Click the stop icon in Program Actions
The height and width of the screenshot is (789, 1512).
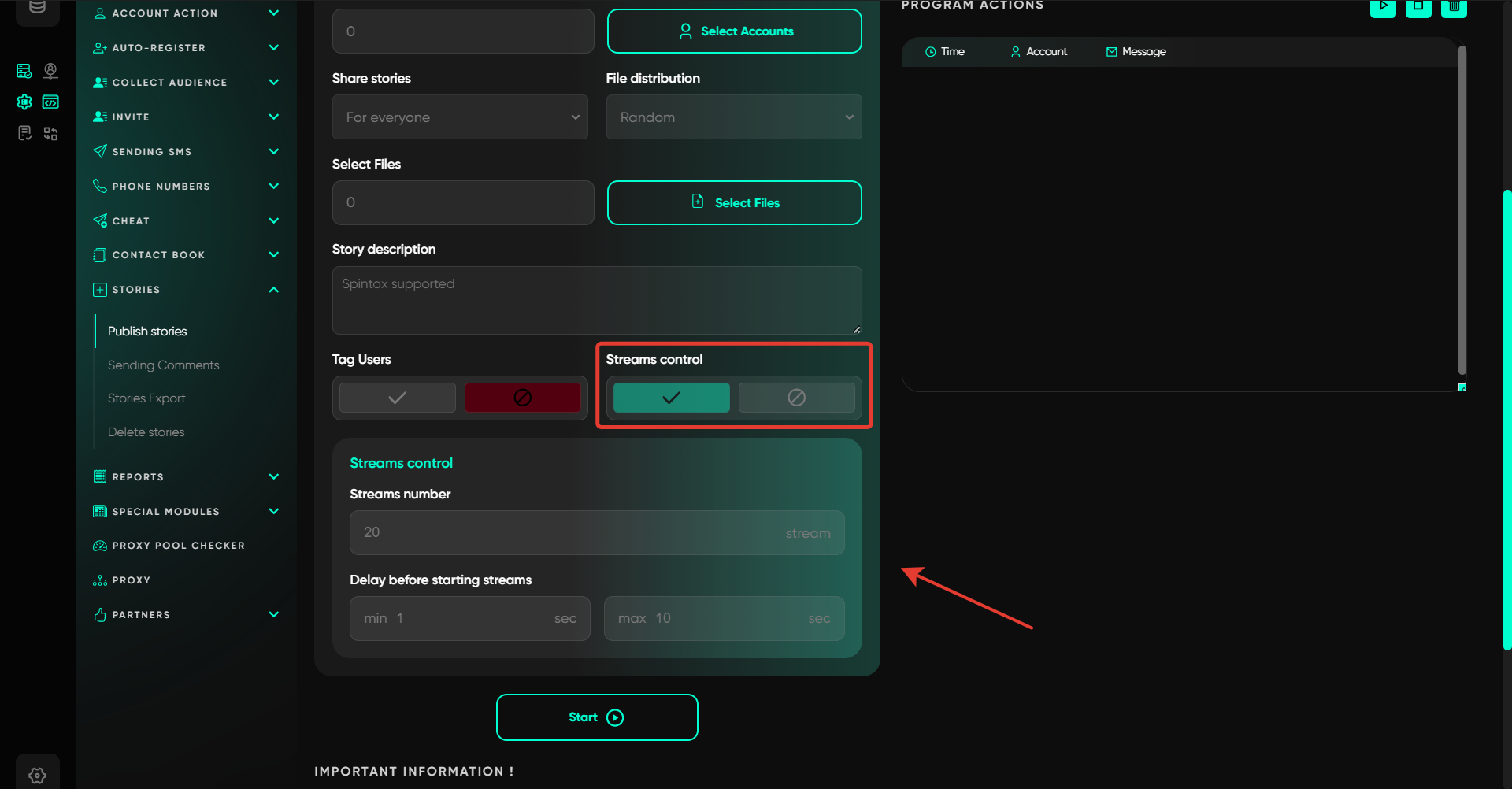1418,7
